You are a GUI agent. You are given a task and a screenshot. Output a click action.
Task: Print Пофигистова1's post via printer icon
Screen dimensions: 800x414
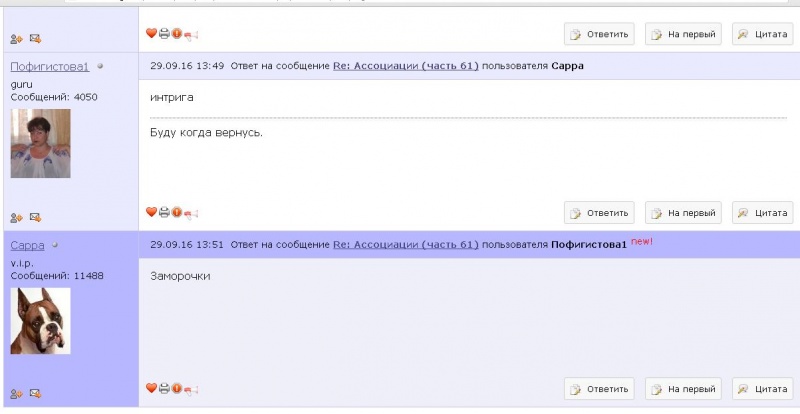pyautogui.click(x=164, y=212)
